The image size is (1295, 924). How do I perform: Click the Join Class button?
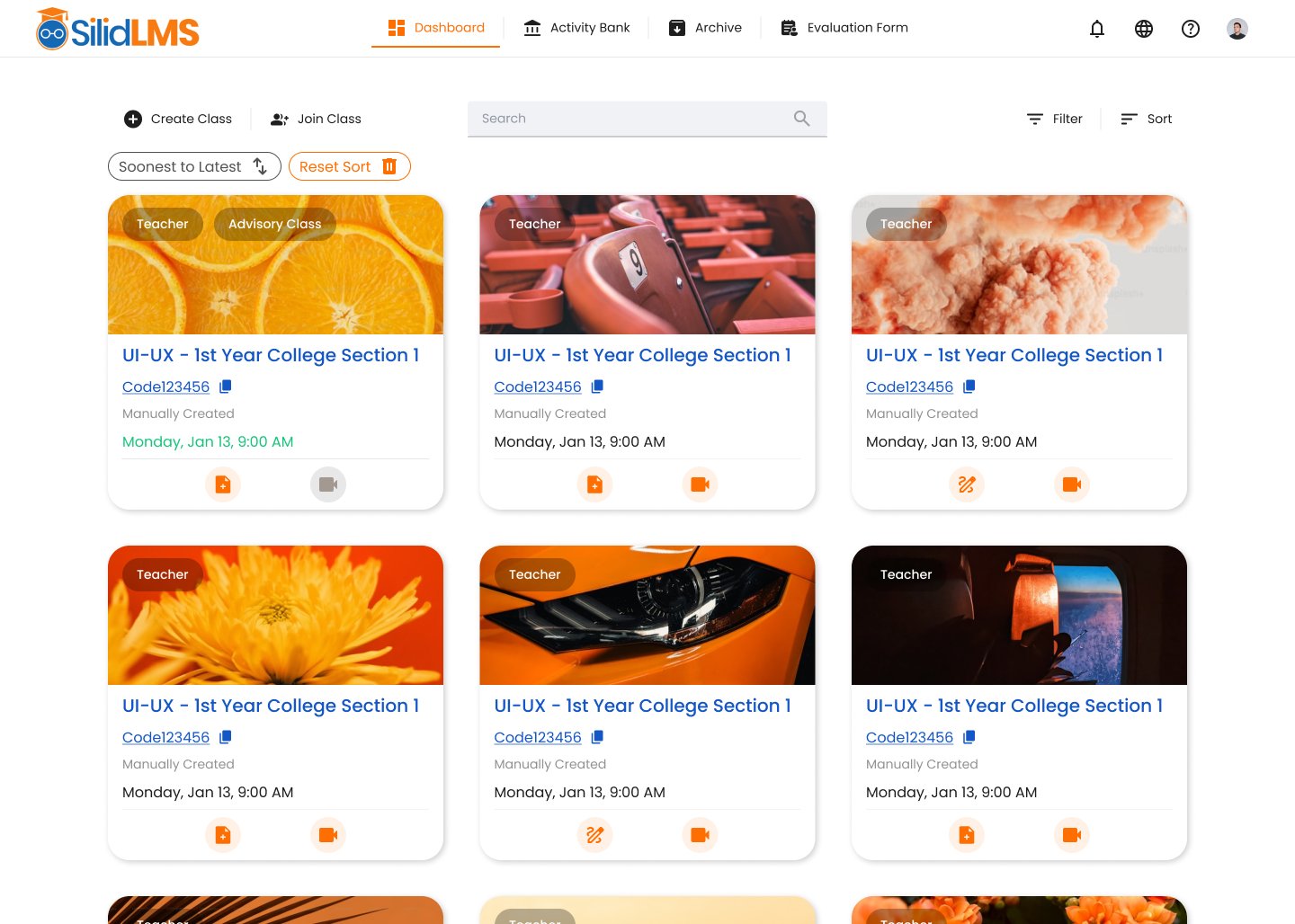pyautogui.click(x=317, y=119)
